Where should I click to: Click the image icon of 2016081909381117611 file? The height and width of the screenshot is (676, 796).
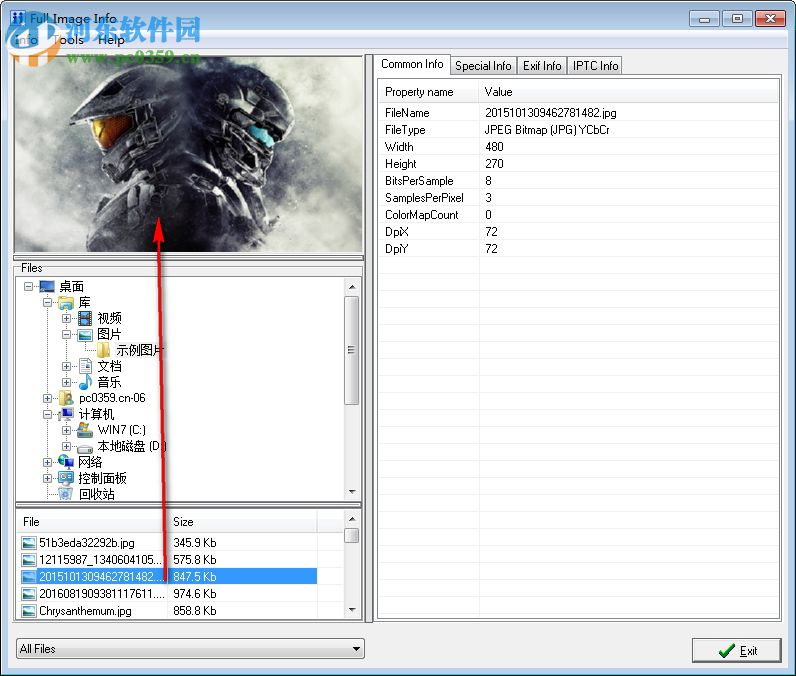tap(29, 594)
